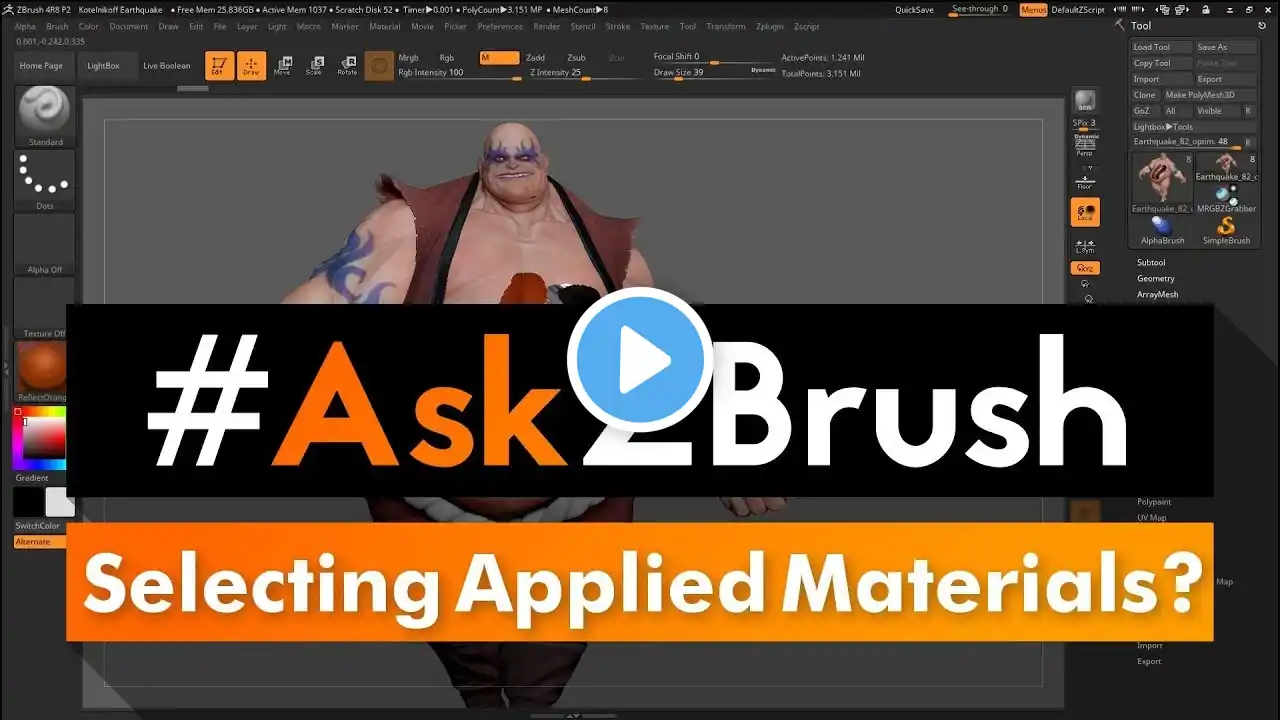Toggle the Rgb channel button
Screen dimensions: 1280x720
click(x=447, y=58)
